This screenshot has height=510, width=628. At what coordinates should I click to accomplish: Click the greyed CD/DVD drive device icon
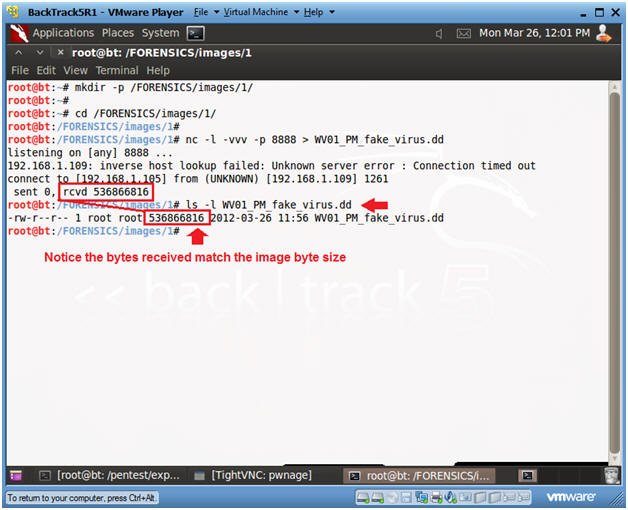pyautogui.click(x=392, y=498)
